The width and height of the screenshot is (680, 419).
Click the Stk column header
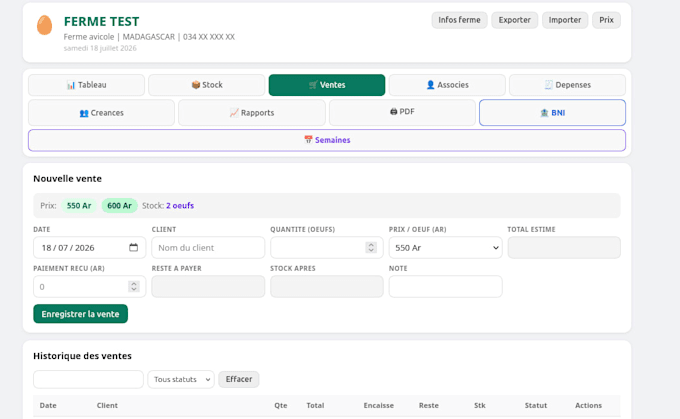pyautogui.click(x=480, y=405)
